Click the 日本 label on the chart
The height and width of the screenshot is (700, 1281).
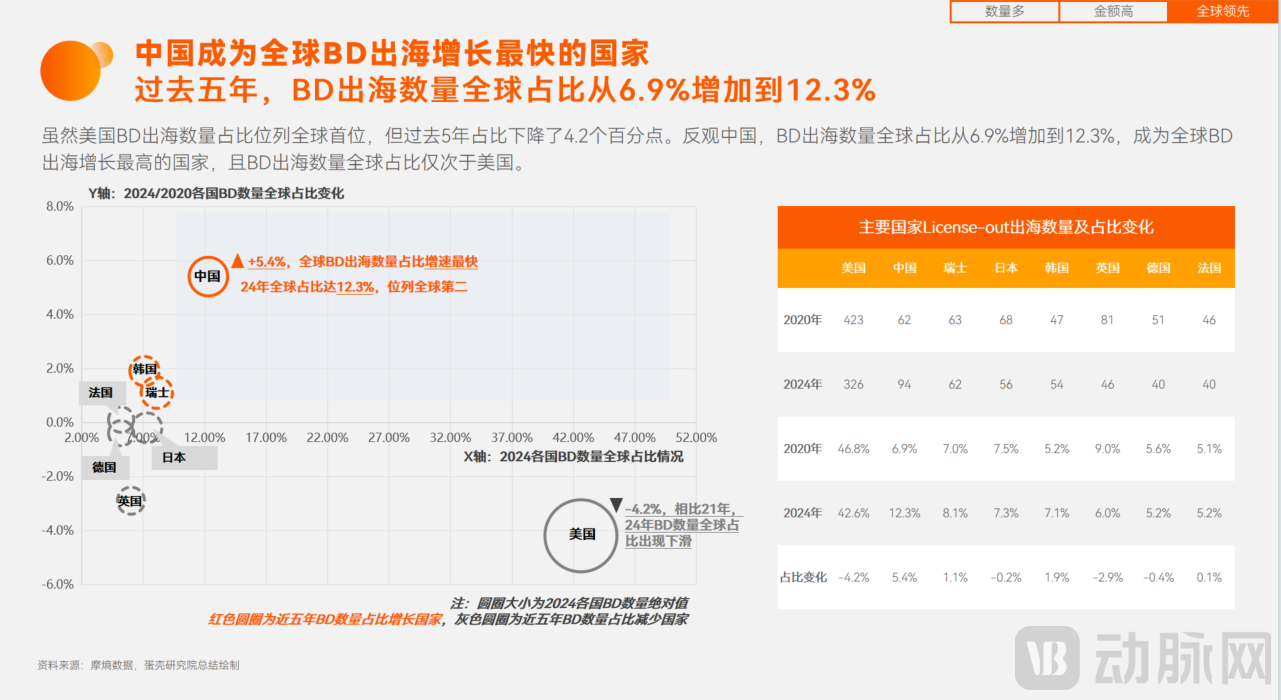point(173,457)
